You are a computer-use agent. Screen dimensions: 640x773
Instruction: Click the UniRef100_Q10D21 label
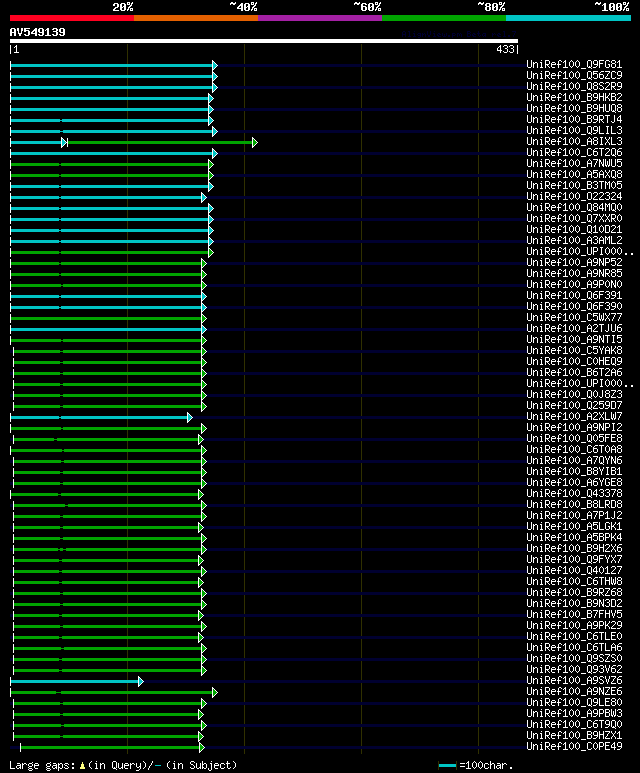point(574,229)
